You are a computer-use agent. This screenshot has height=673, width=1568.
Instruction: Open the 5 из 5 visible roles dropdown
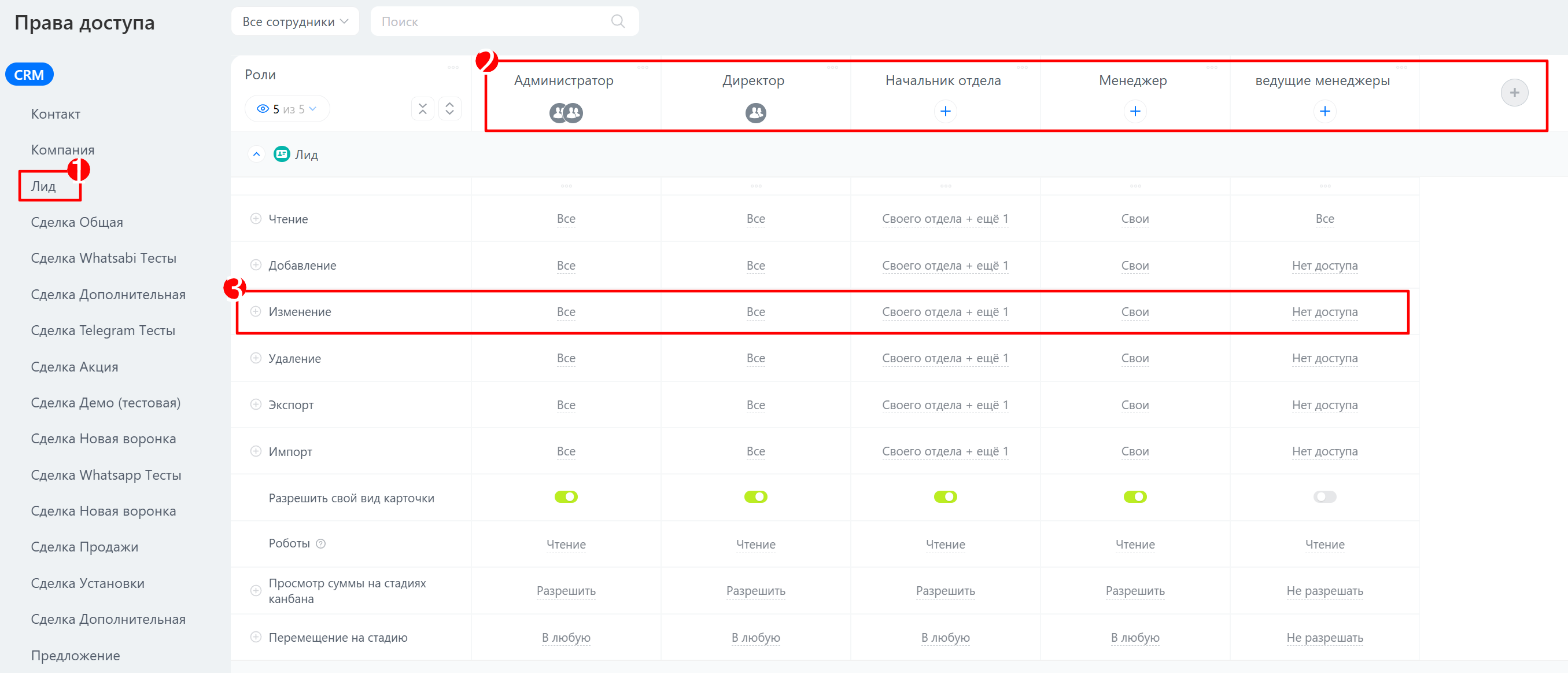tap(287, 109)
